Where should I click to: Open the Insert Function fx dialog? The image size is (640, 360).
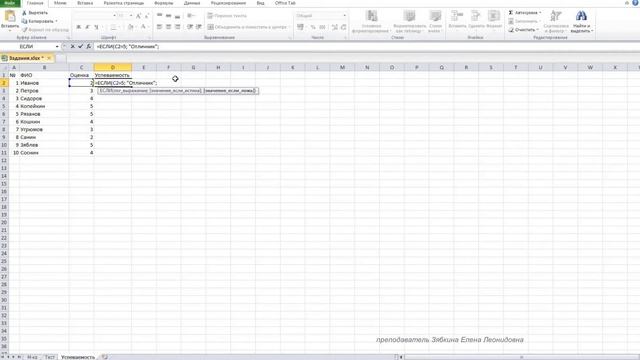pyautogui.click(x=89, y=47)
